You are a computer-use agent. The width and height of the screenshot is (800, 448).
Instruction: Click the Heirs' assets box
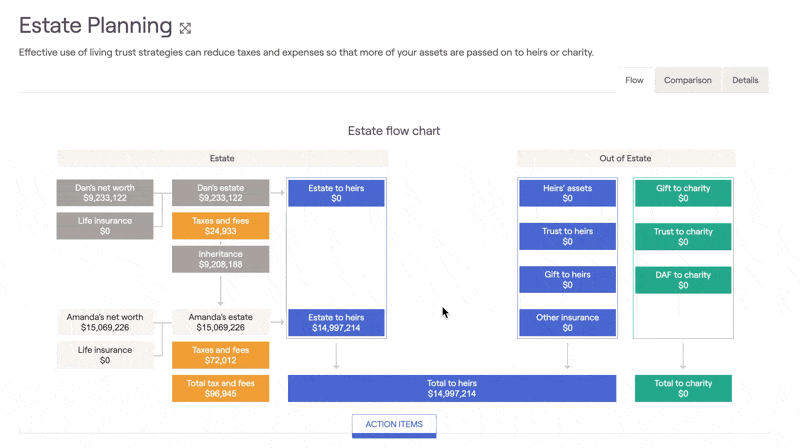point(567,193)
